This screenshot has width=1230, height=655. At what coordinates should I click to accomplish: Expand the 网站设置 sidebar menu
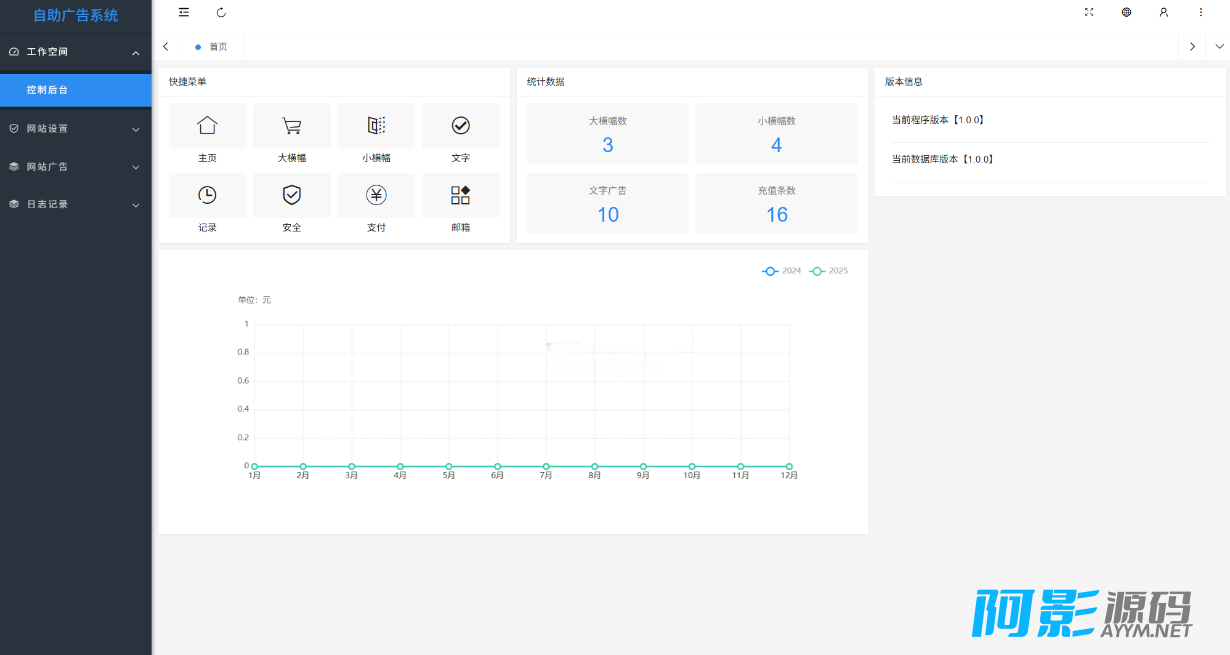(75, 128)
